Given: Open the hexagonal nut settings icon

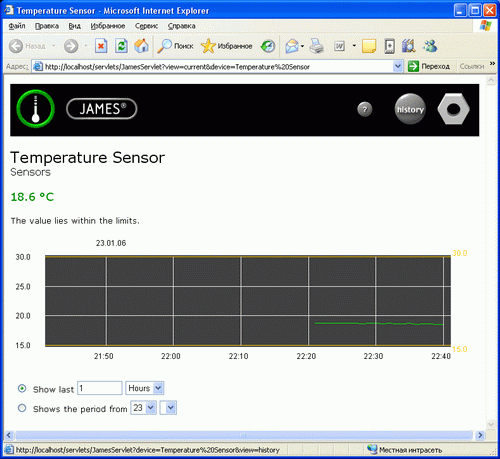Looking at the screenshot, I should point(453,109).
